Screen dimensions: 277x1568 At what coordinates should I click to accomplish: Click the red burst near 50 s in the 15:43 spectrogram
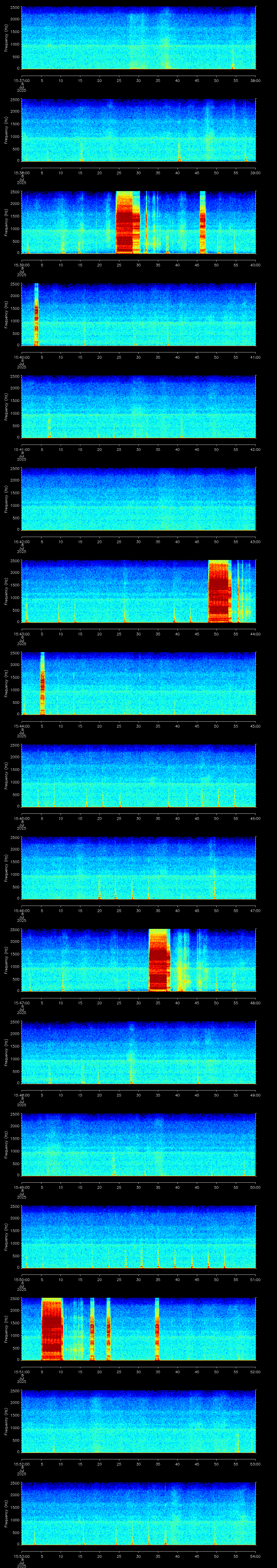coord(220,592)
